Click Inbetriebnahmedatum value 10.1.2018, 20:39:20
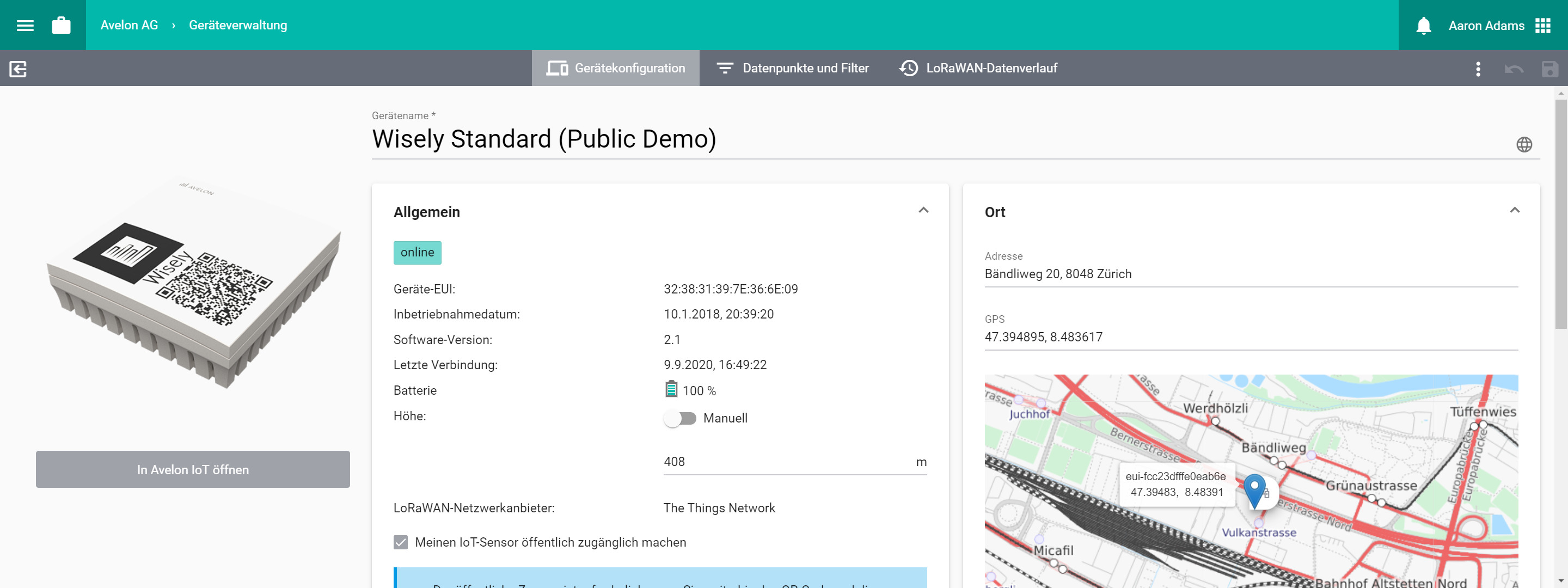The image size is (1568, 588). tap(718, 314)
